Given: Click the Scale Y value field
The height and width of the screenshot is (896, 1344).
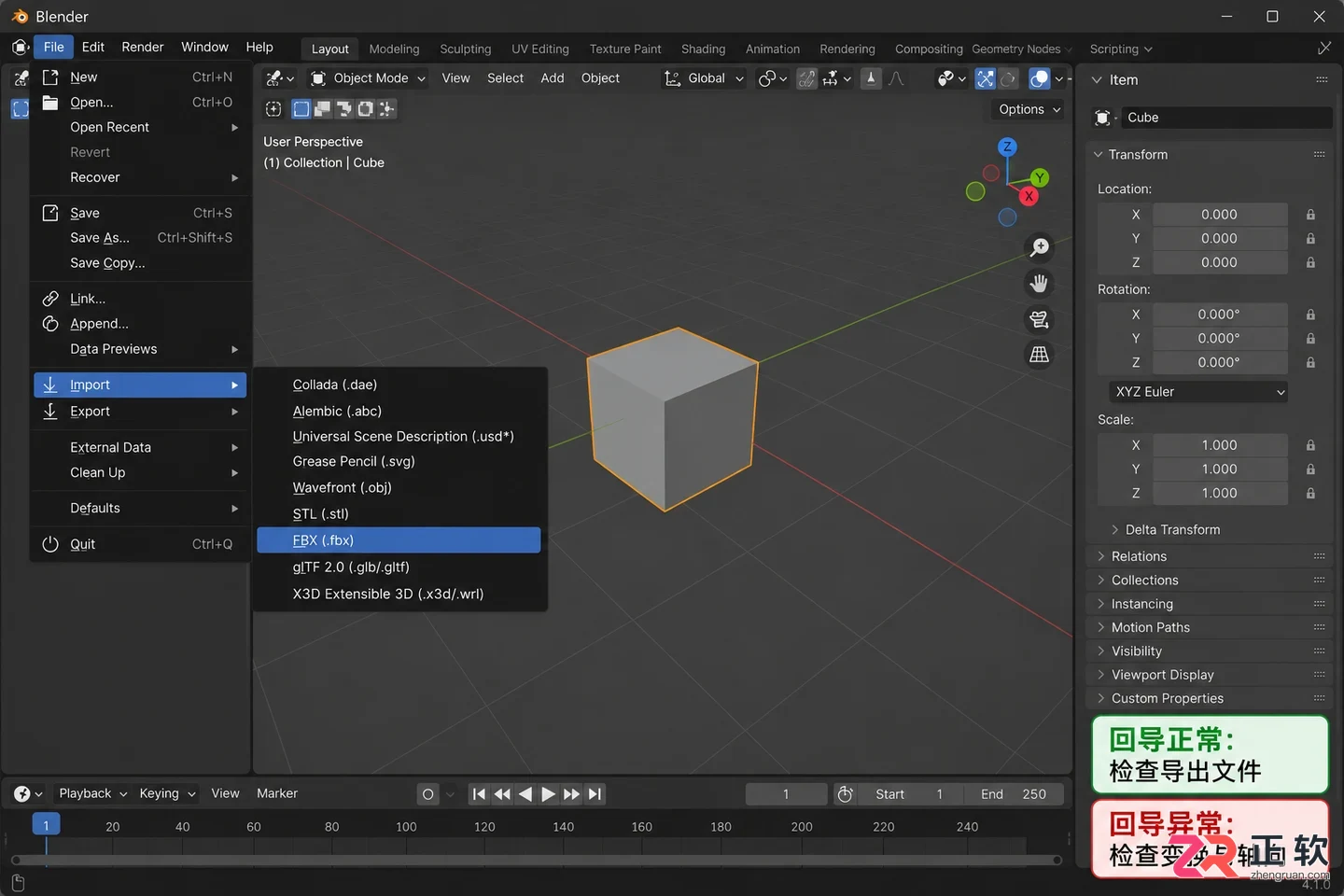Looking at the screenshot, I should click(x=1219, y=469).
